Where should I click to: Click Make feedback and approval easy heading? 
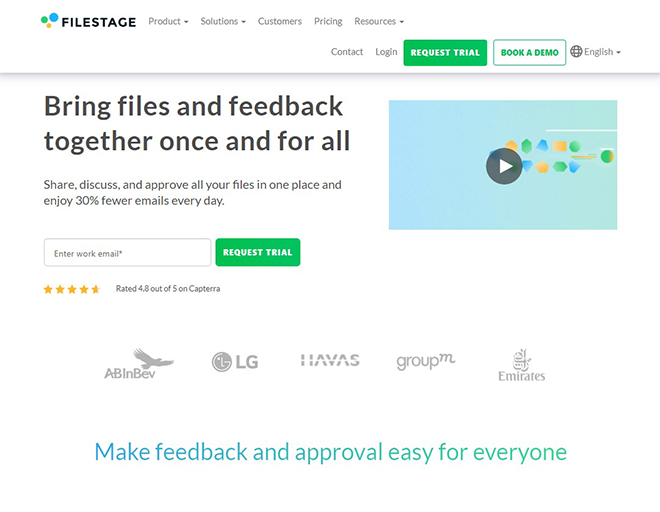(330, 452)
